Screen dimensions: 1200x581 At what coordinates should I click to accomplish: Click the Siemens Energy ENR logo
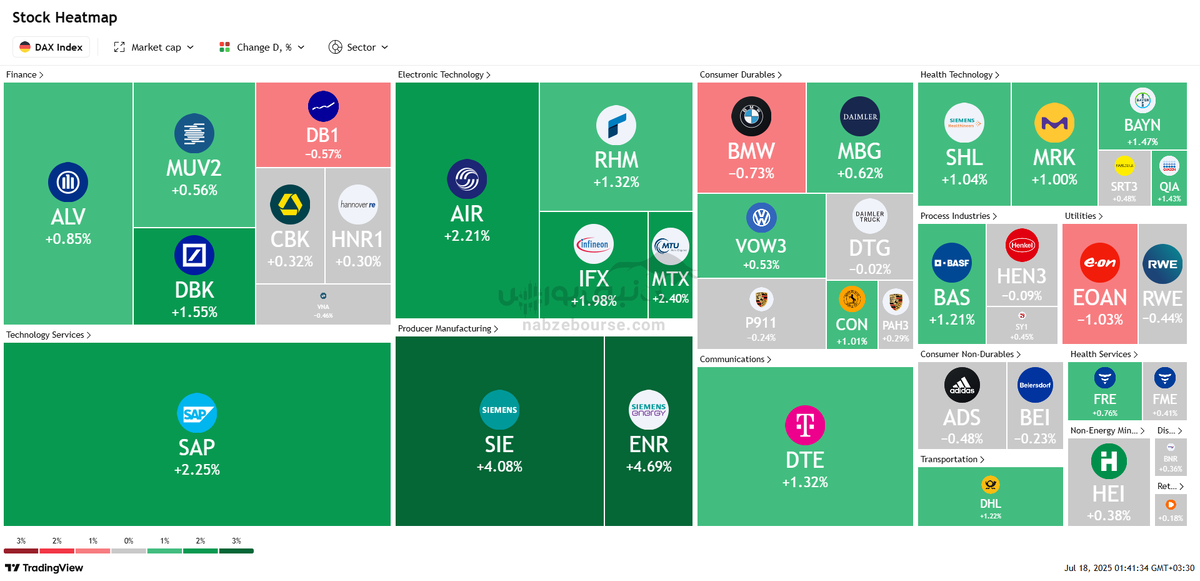(x=648, y=410)
